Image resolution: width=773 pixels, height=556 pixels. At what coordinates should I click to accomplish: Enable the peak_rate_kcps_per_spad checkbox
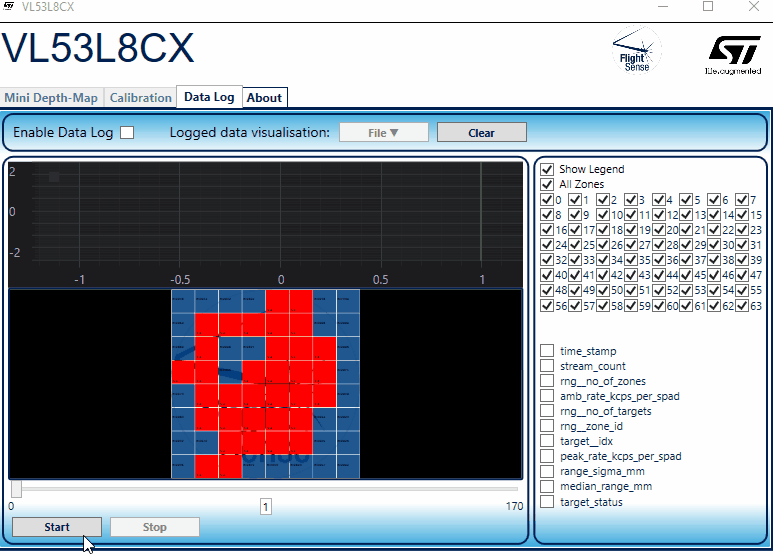(547, 456)
